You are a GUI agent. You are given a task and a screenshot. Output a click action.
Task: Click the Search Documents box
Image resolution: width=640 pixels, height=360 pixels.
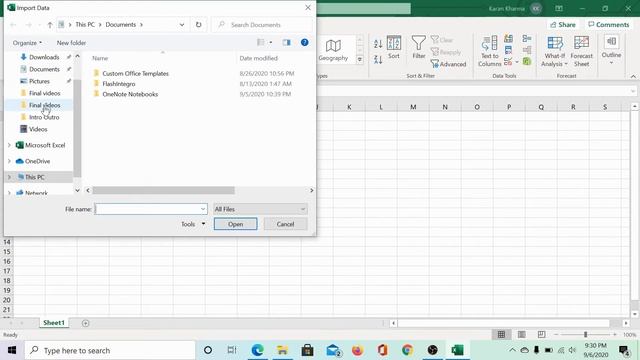[x=262, y=25]
